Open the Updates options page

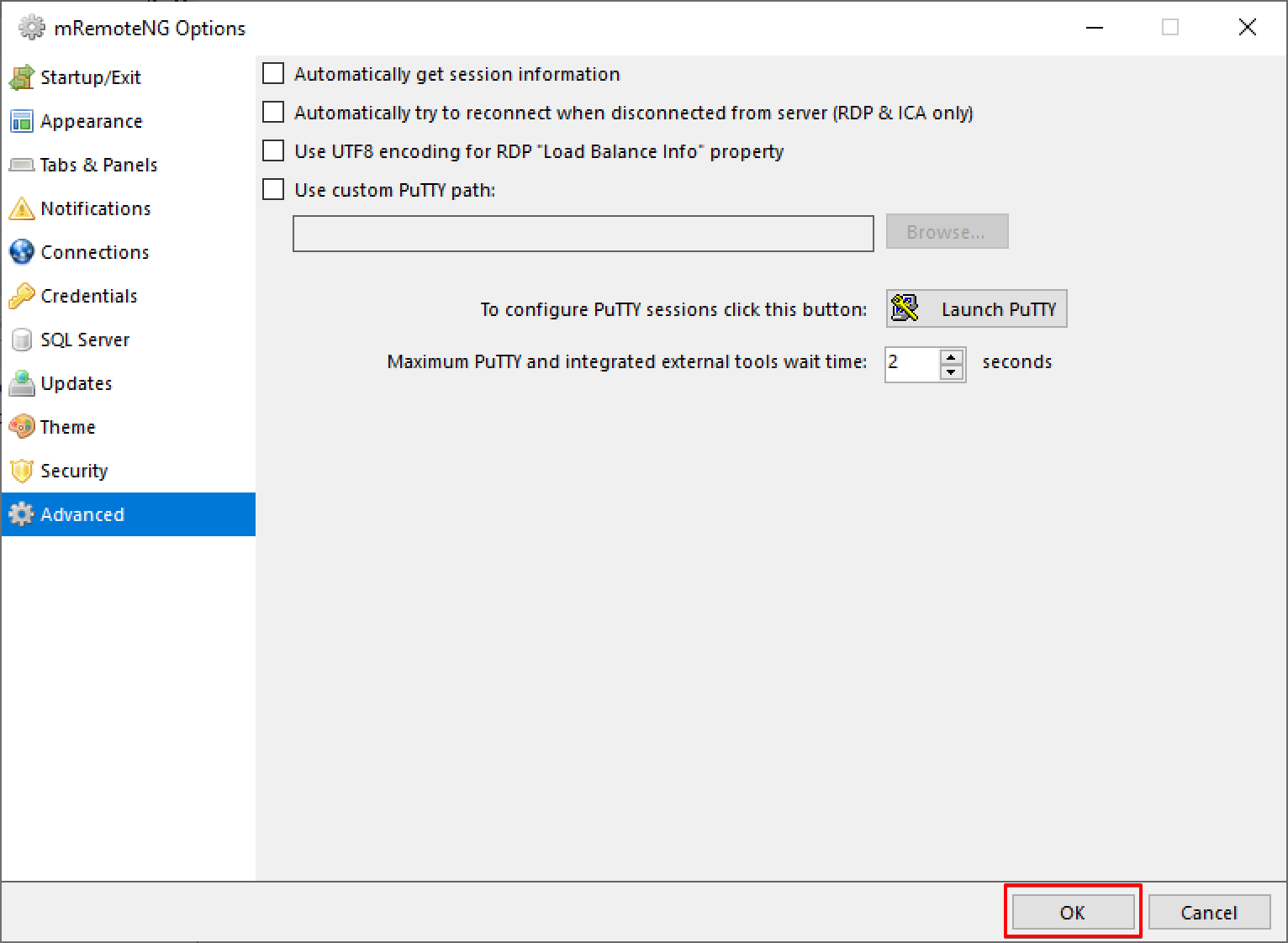click(x=128, y=383)
